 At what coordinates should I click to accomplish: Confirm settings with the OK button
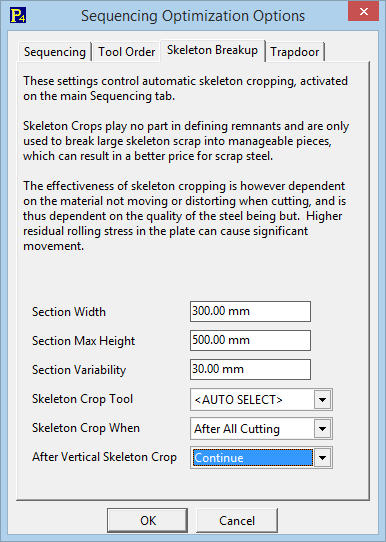tap(148, 520)
